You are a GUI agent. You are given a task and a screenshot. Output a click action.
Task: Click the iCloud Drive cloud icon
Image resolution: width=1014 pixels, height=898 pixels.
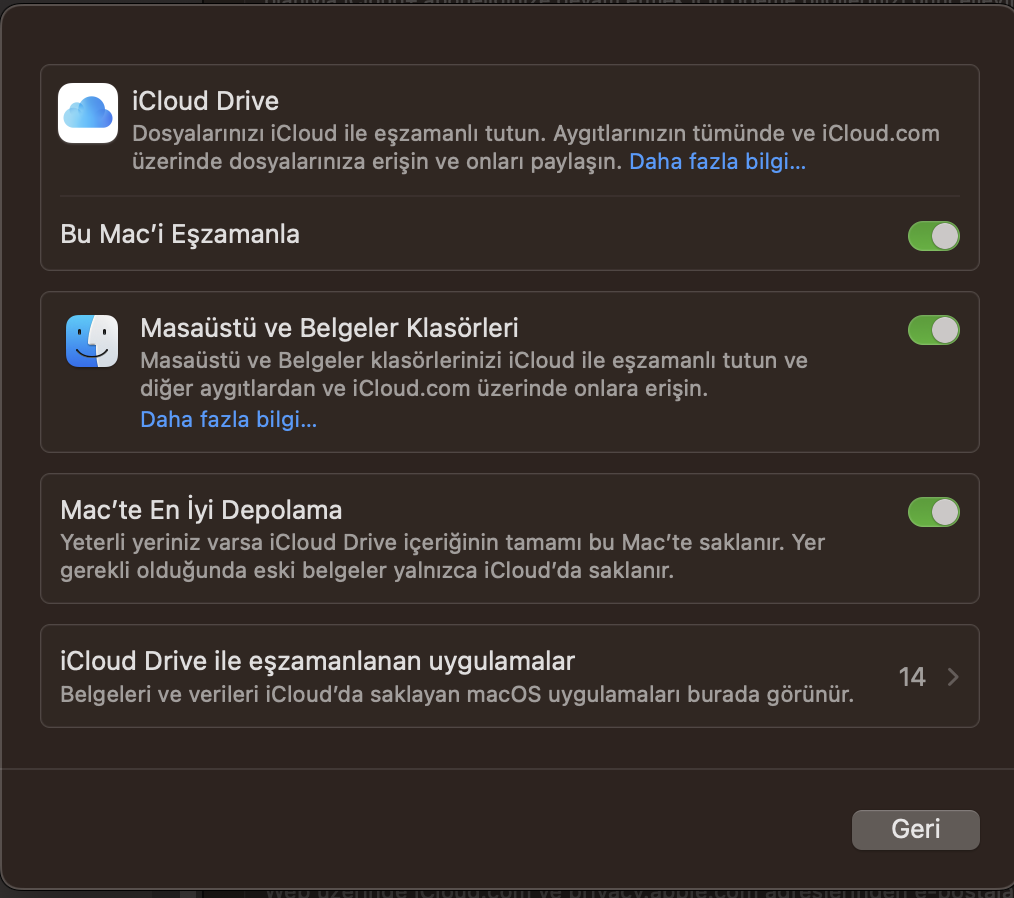coord(88,113)
